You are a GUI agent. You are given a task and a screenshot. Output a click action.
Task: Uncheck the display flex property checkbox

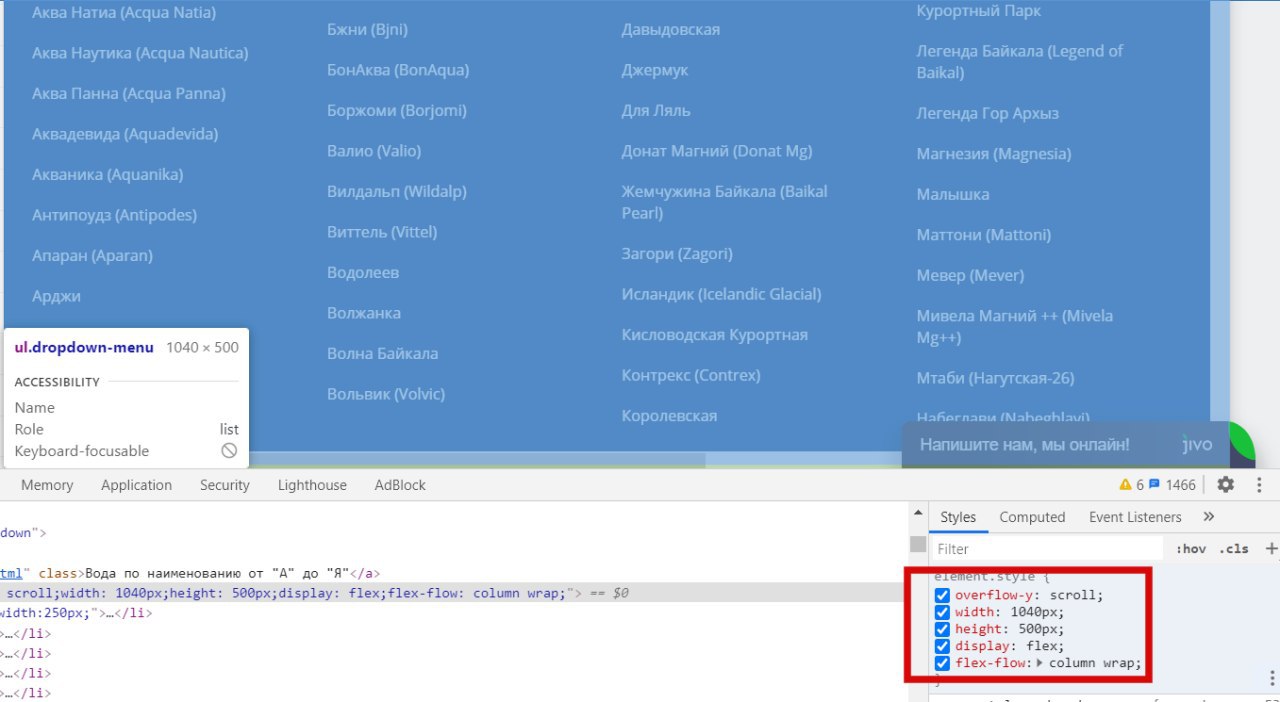point(942,646)
